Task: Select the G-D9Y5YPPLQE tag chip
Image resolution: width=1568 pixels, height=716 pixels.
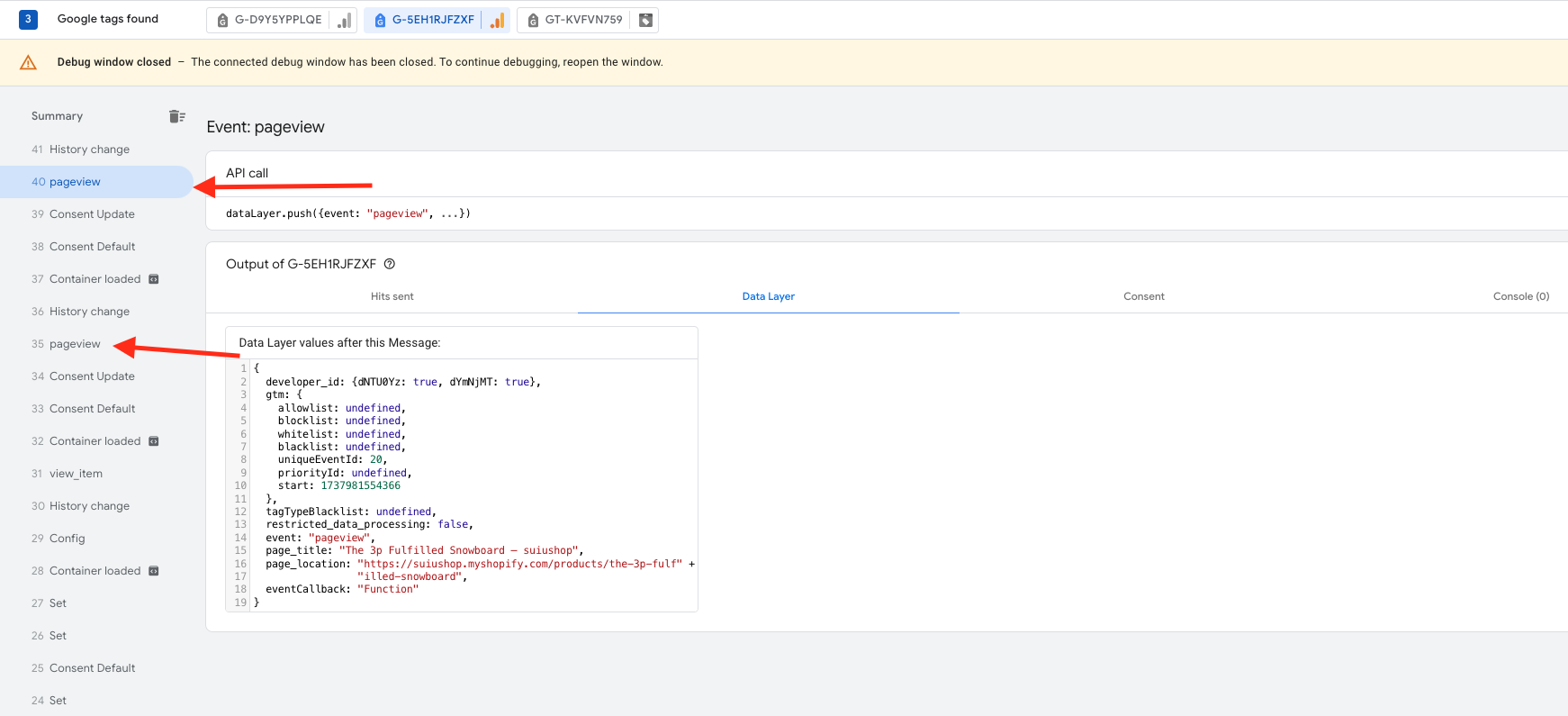Action: (x=281, y=20)
